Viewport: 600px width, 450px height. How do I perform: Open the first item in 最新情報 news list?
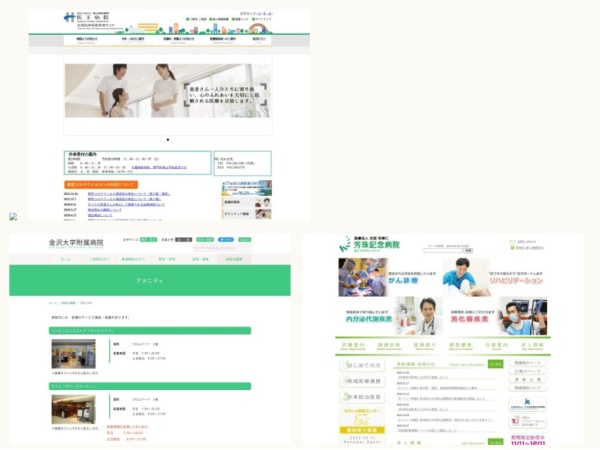pos(425,377)
